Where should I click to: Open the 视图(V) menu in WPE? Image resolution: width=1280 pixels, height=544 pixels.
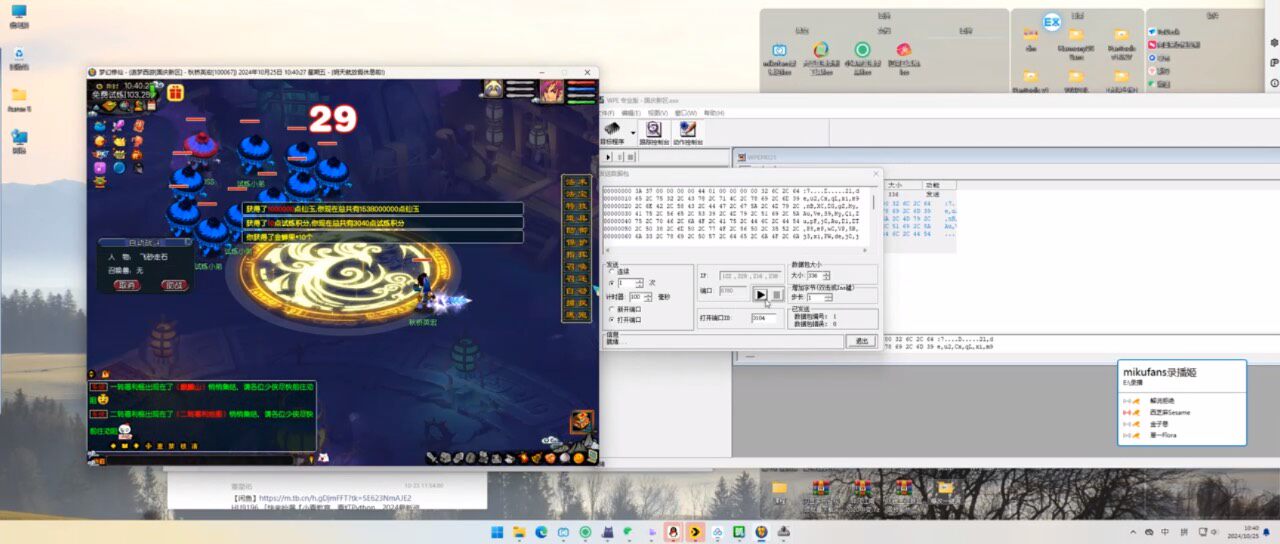coord(657,113)
